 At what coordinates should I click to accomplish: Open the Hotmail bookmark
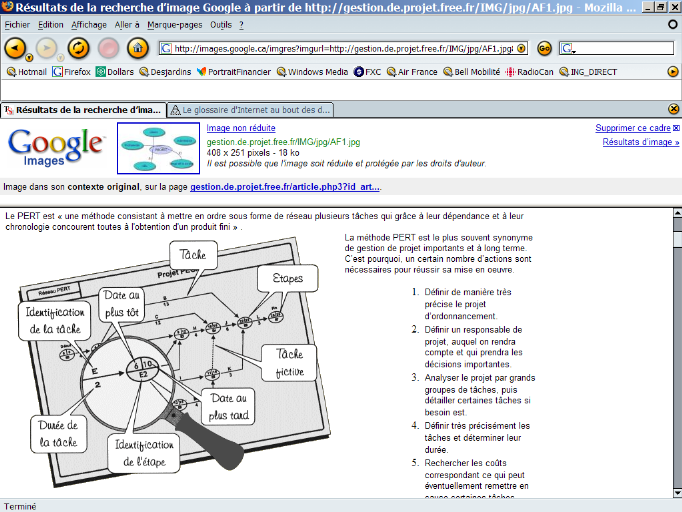26,72
